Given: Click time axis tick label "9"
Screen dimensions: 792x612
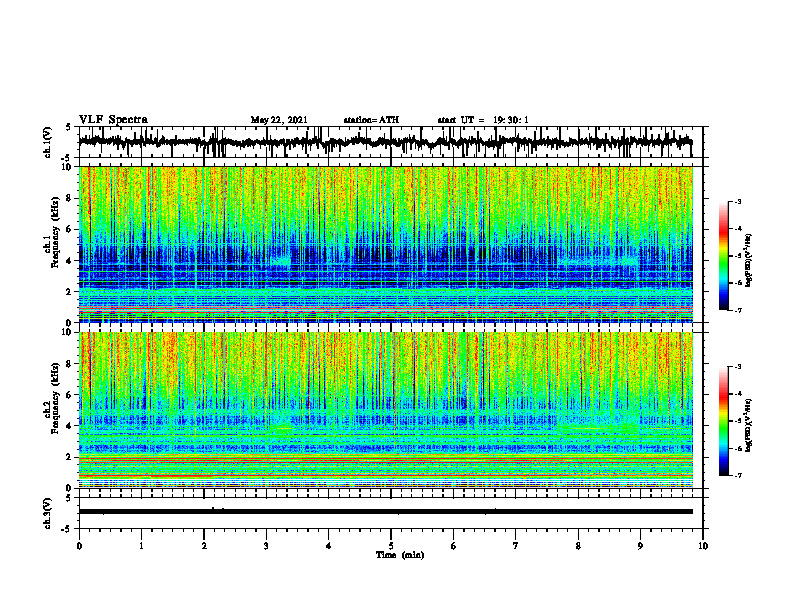Looking at the screenshot, I should point(640,546).
